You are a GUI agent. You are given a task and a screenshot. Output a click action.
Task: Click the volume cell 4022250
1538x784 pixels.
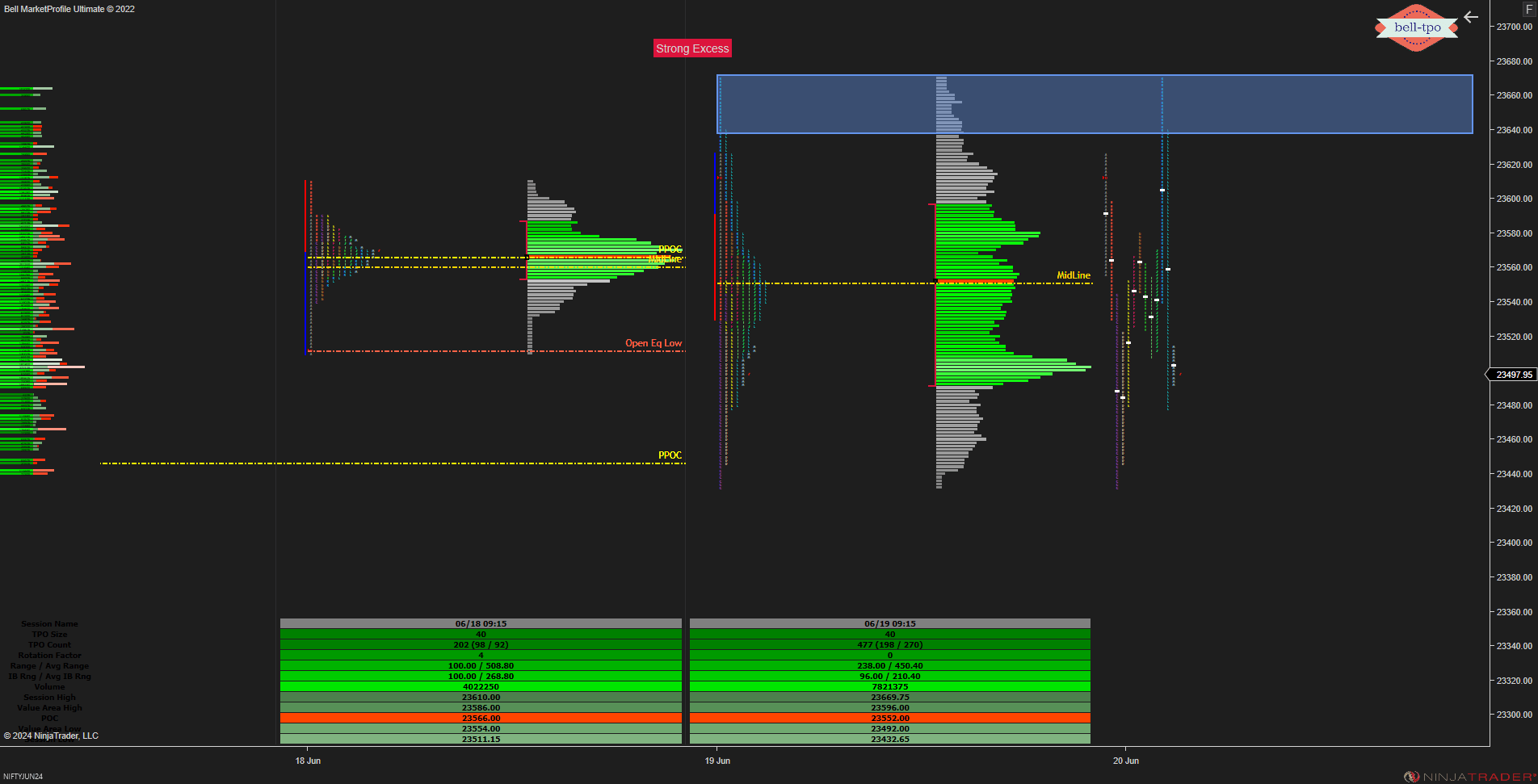[481, 686]
